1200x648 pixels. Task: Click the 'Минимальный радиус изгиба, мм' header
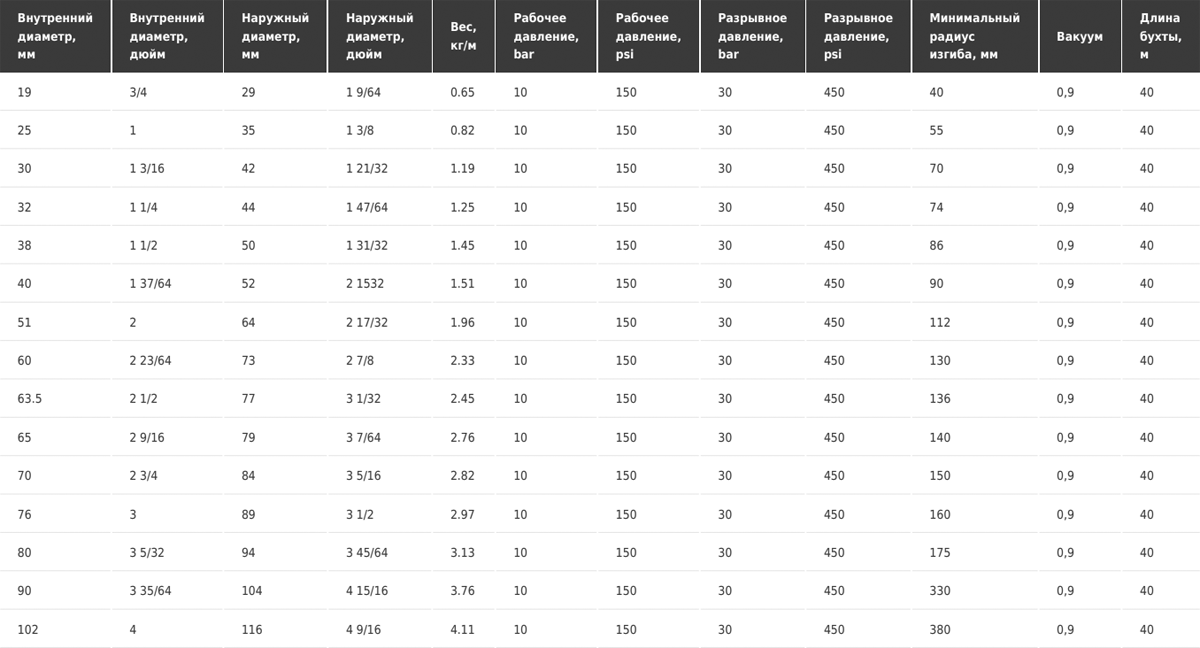click(975, 36)
